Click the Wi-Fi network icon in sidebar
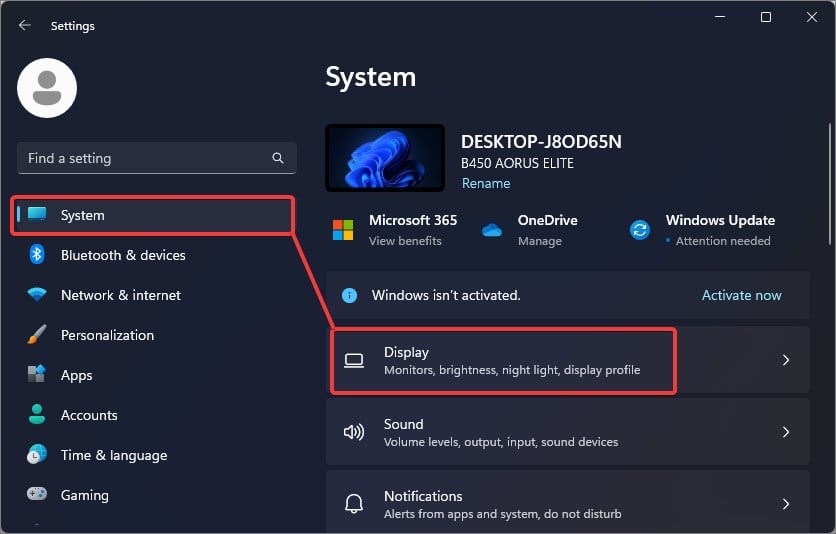 [x=37, y=294]
